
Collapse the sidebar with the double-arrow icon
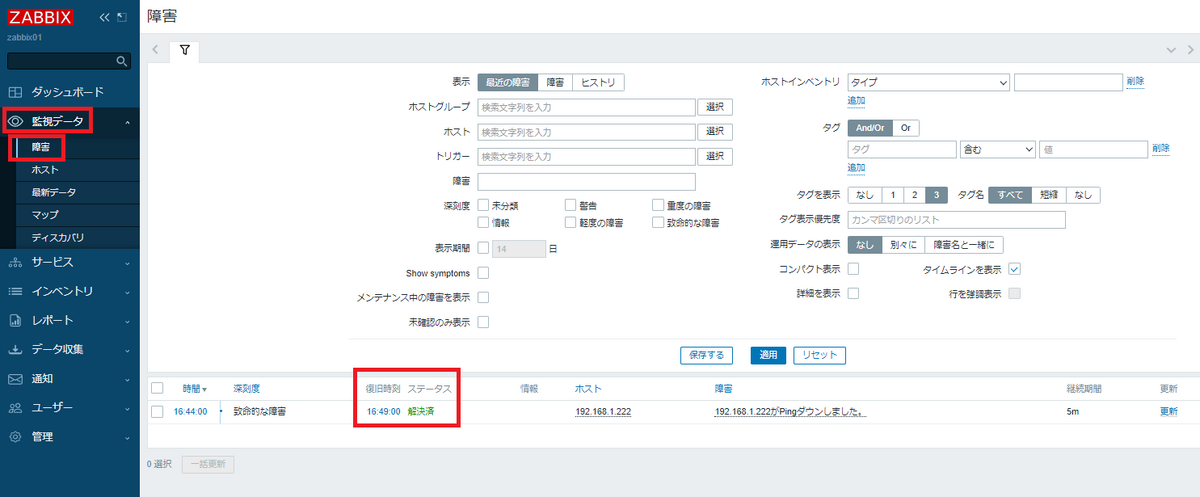(104, 17)
